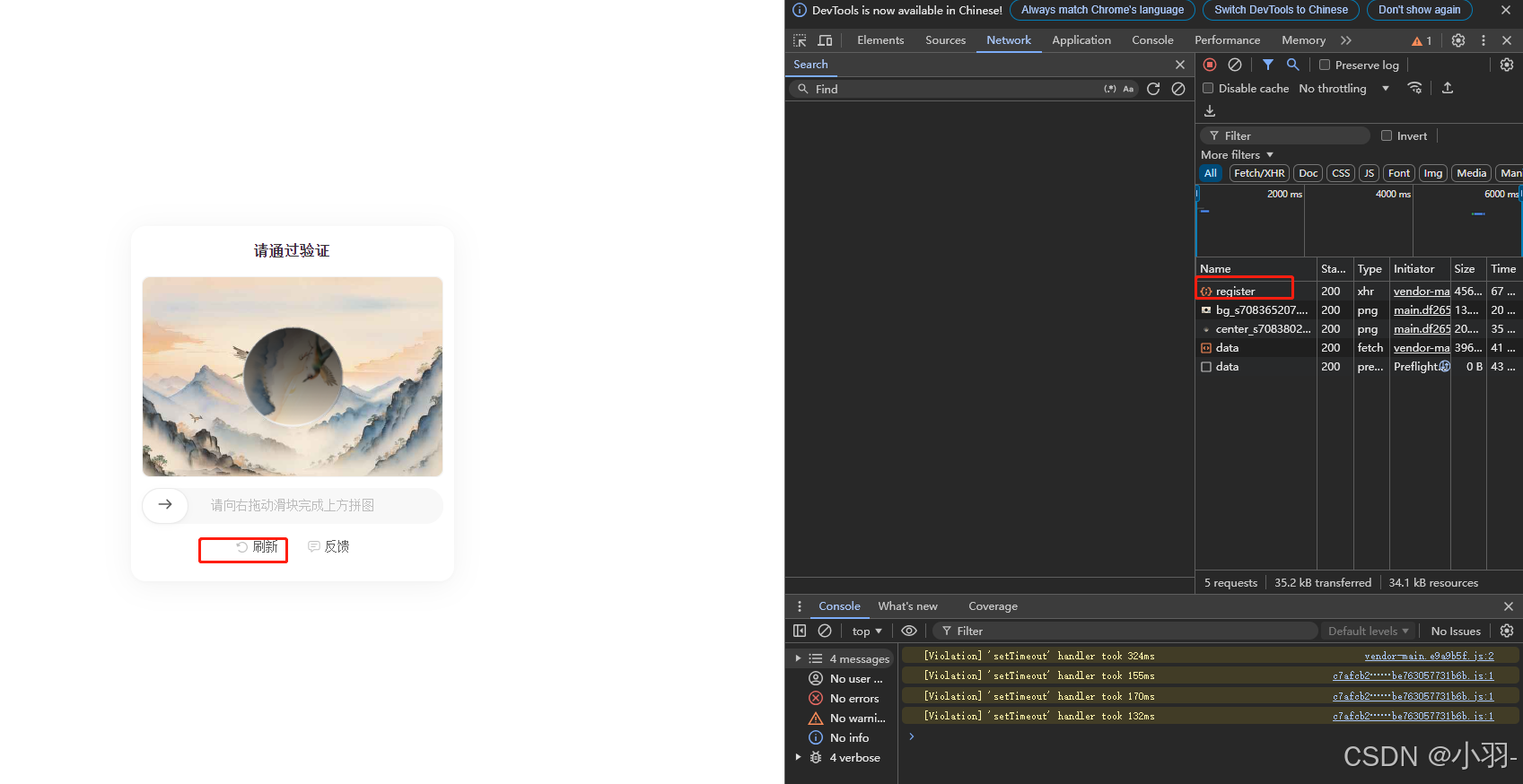Enable Disable cache checkbox

[1208, 88]
